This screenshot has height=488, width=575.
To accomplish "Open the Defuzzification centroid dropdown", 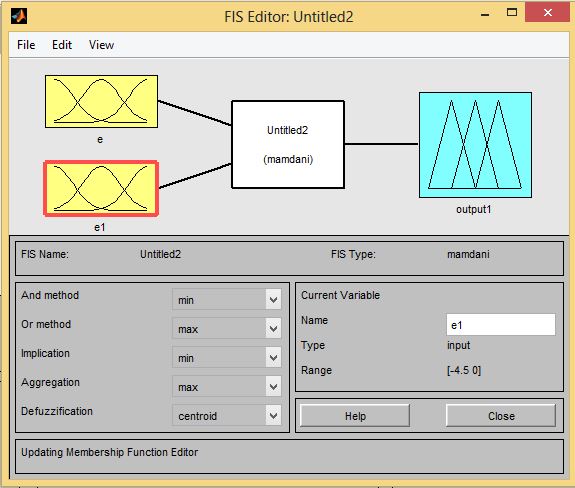I will tap(227, 415).
